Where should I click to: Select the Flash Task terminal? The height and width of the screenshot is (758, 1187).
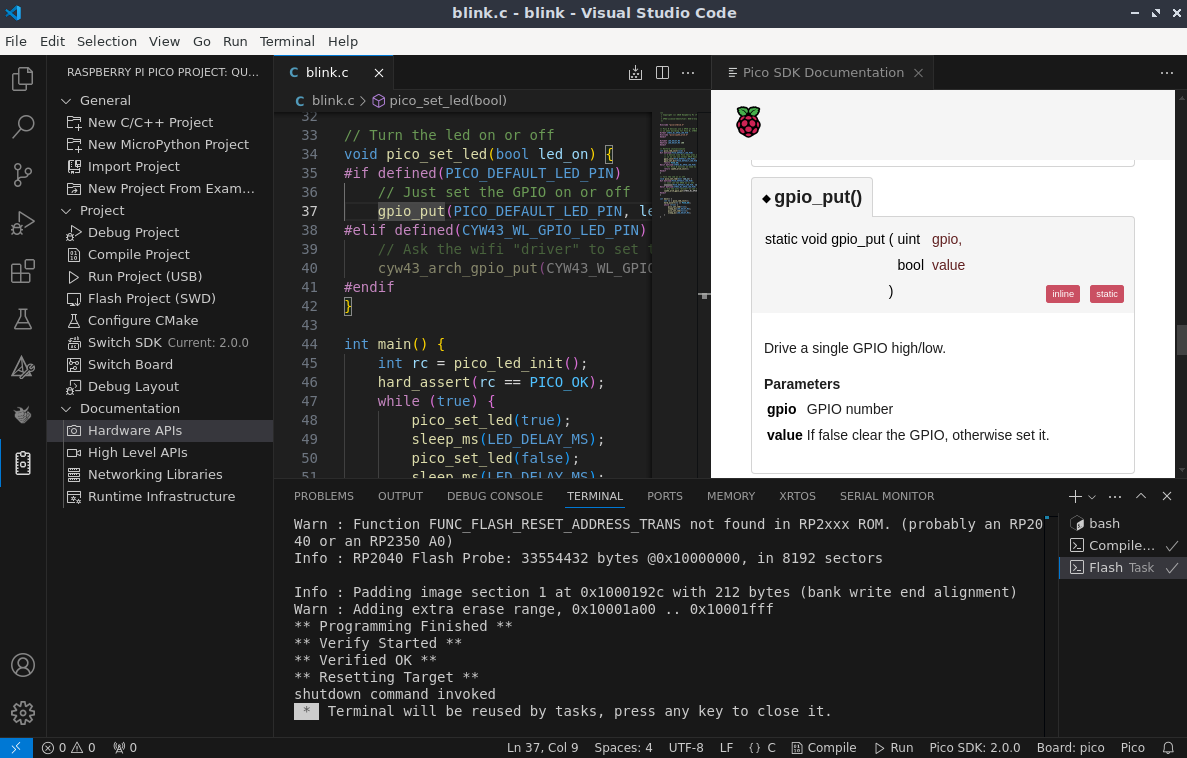1122,567
